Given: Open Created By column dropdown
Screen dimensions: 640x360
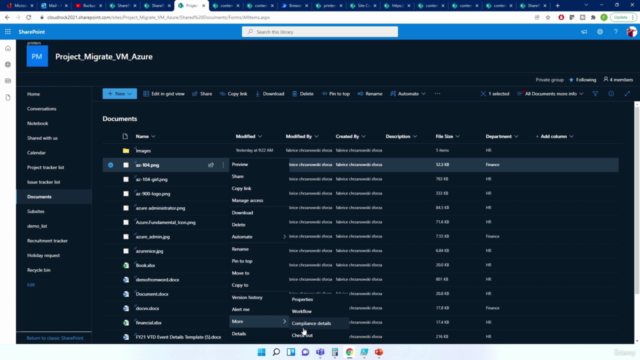Looking at the screenshot, I should (351, 136).
